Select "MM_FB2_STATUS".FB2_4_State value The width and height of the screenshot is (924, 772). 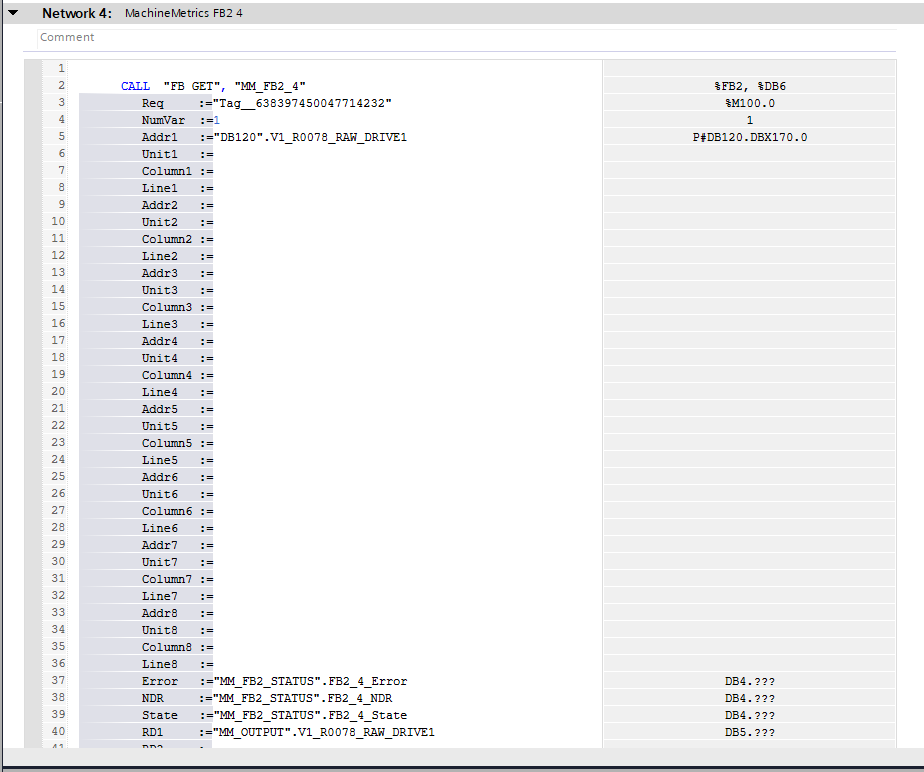coord(310,715)
